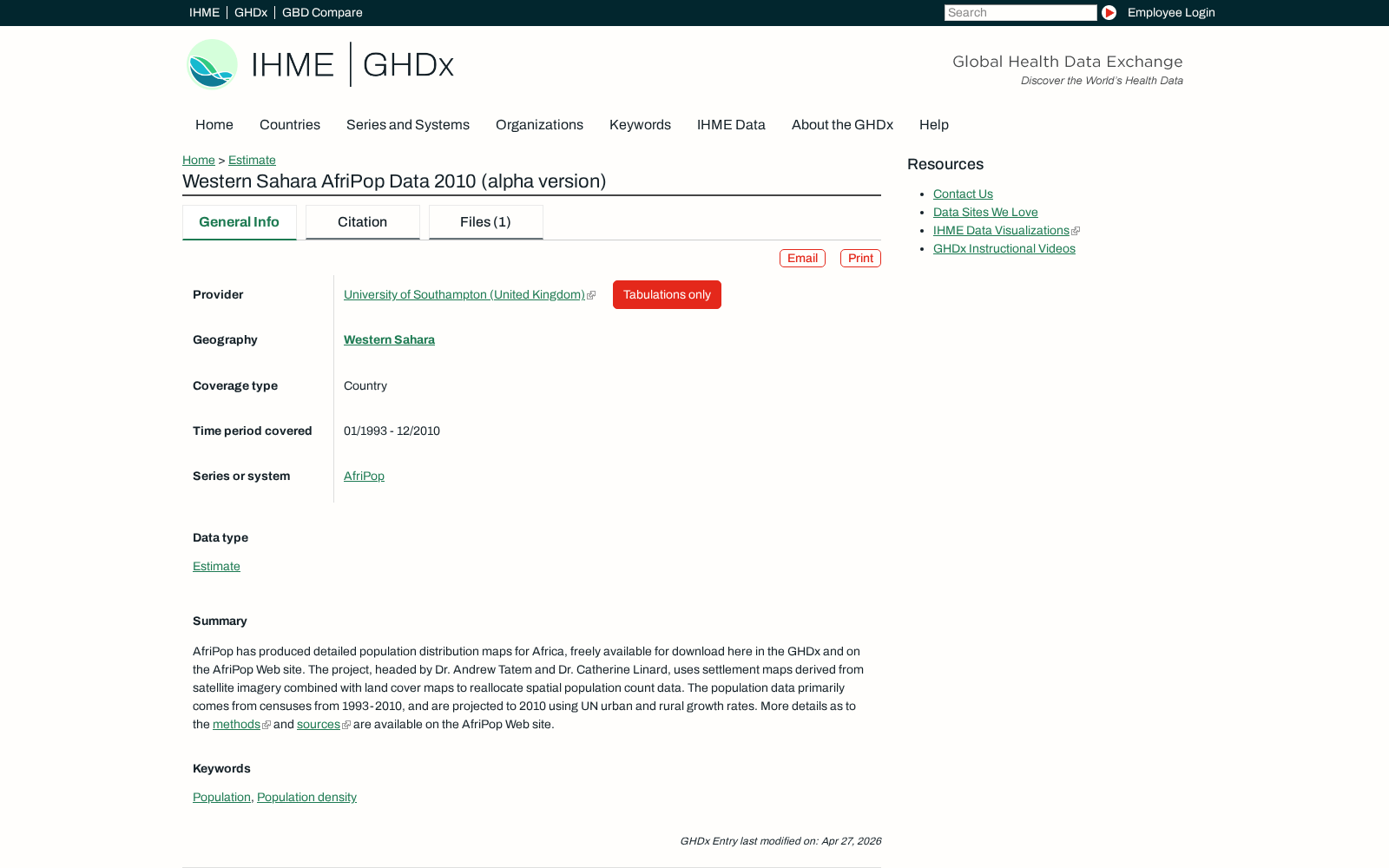Open the Keywords menu item
The image size is (1389, 868).
click(x=640, y=124)
